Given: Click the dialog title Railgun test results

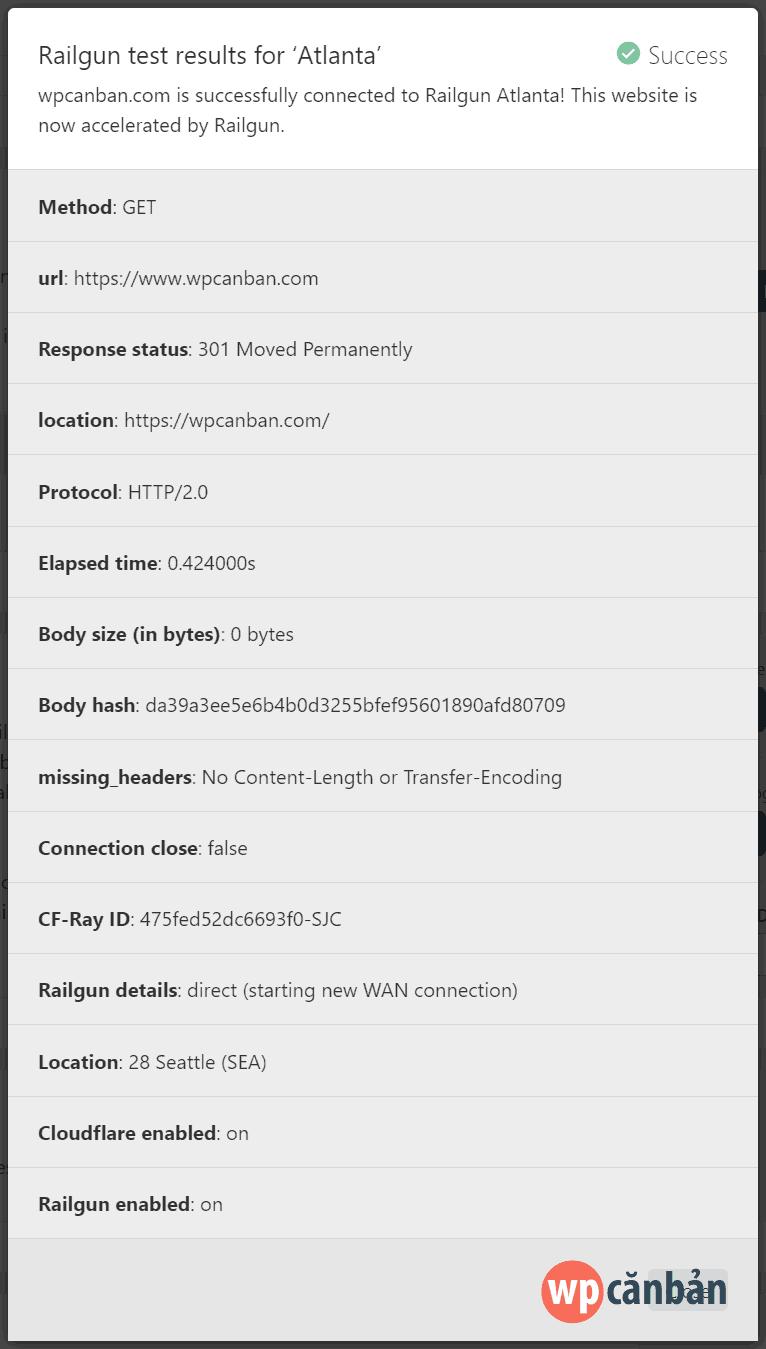Looking at the screenshot, I should click(x=212, y=55).
